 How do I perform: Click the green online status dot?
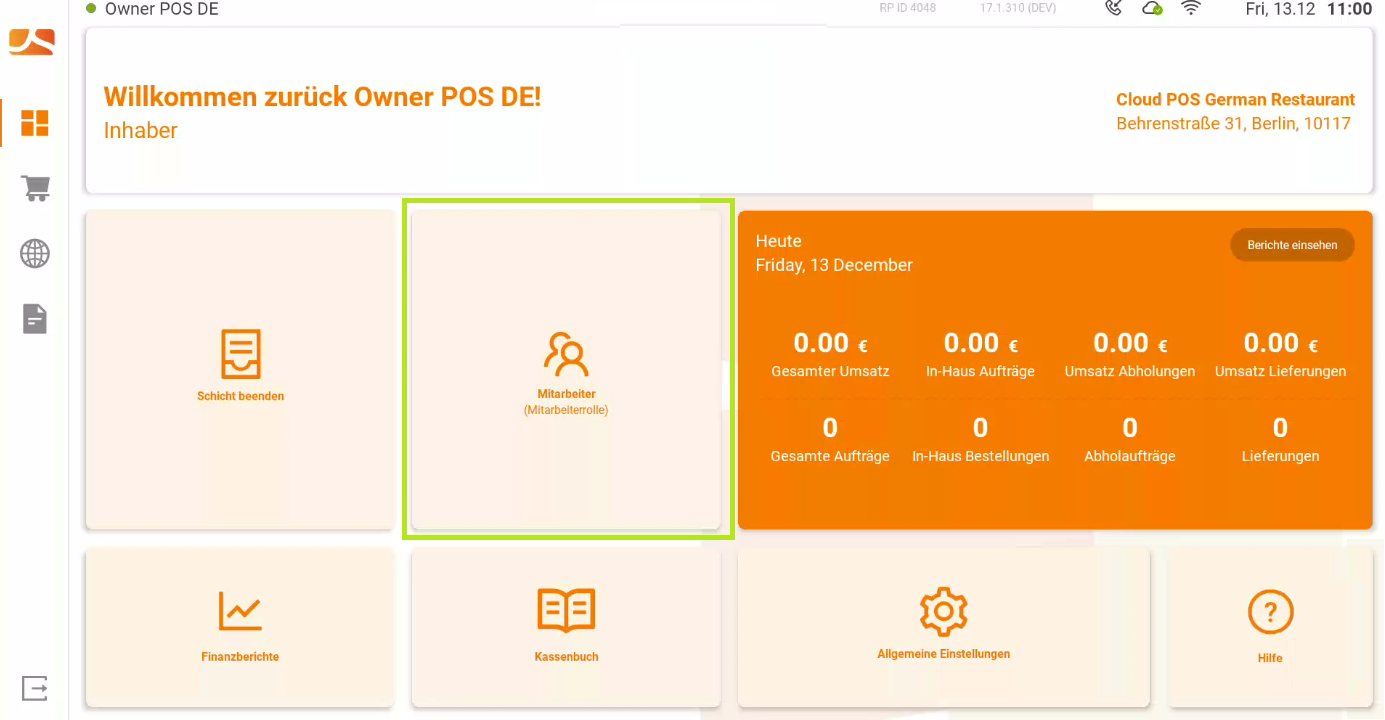(91, 9)
